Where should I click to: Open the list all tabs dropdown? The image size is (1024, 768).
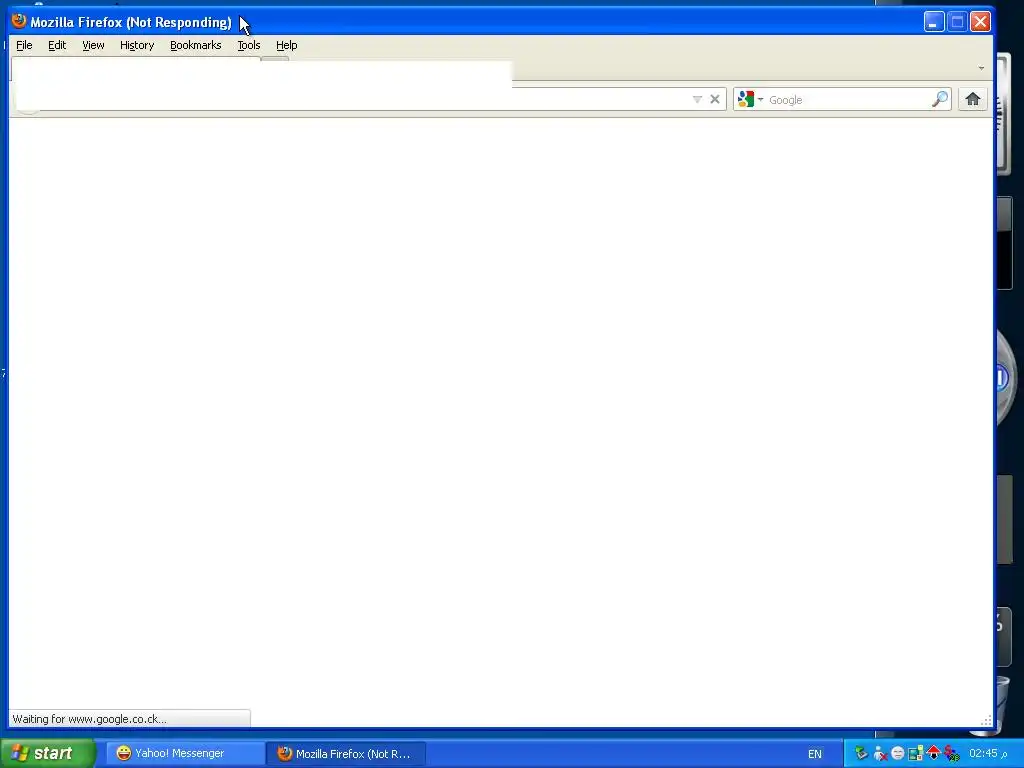click(981, 68)
